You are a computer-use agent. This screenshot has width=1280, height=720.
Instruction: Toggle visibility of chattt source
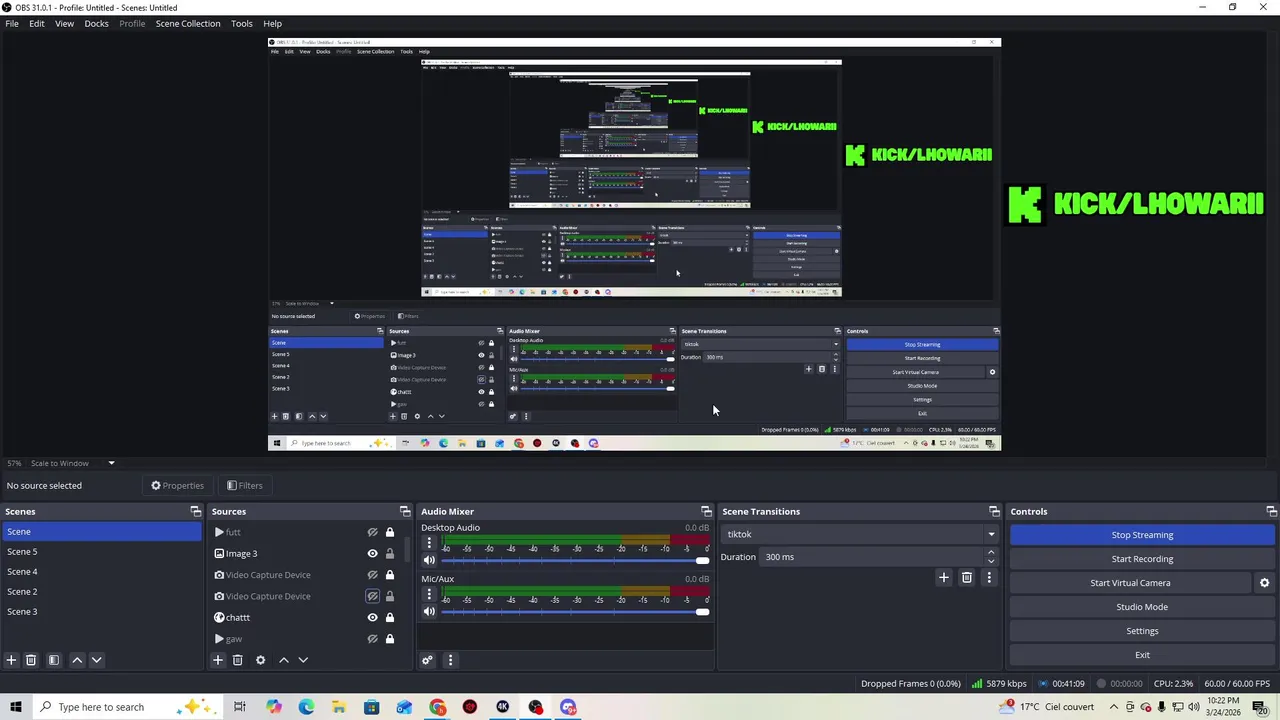(372, 617)
